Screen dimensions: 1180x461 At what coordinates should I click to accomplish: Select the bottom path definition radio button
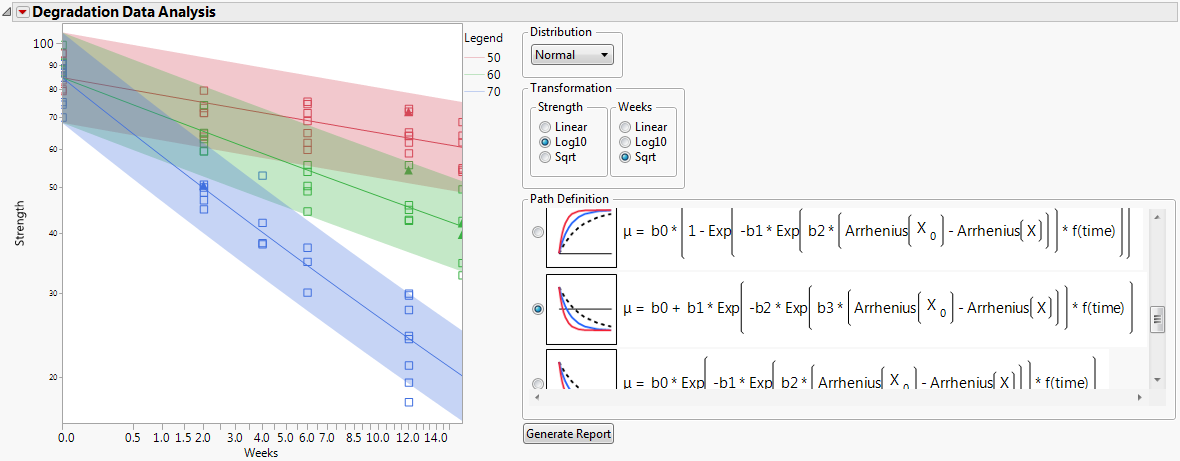[x=538, y=383]
